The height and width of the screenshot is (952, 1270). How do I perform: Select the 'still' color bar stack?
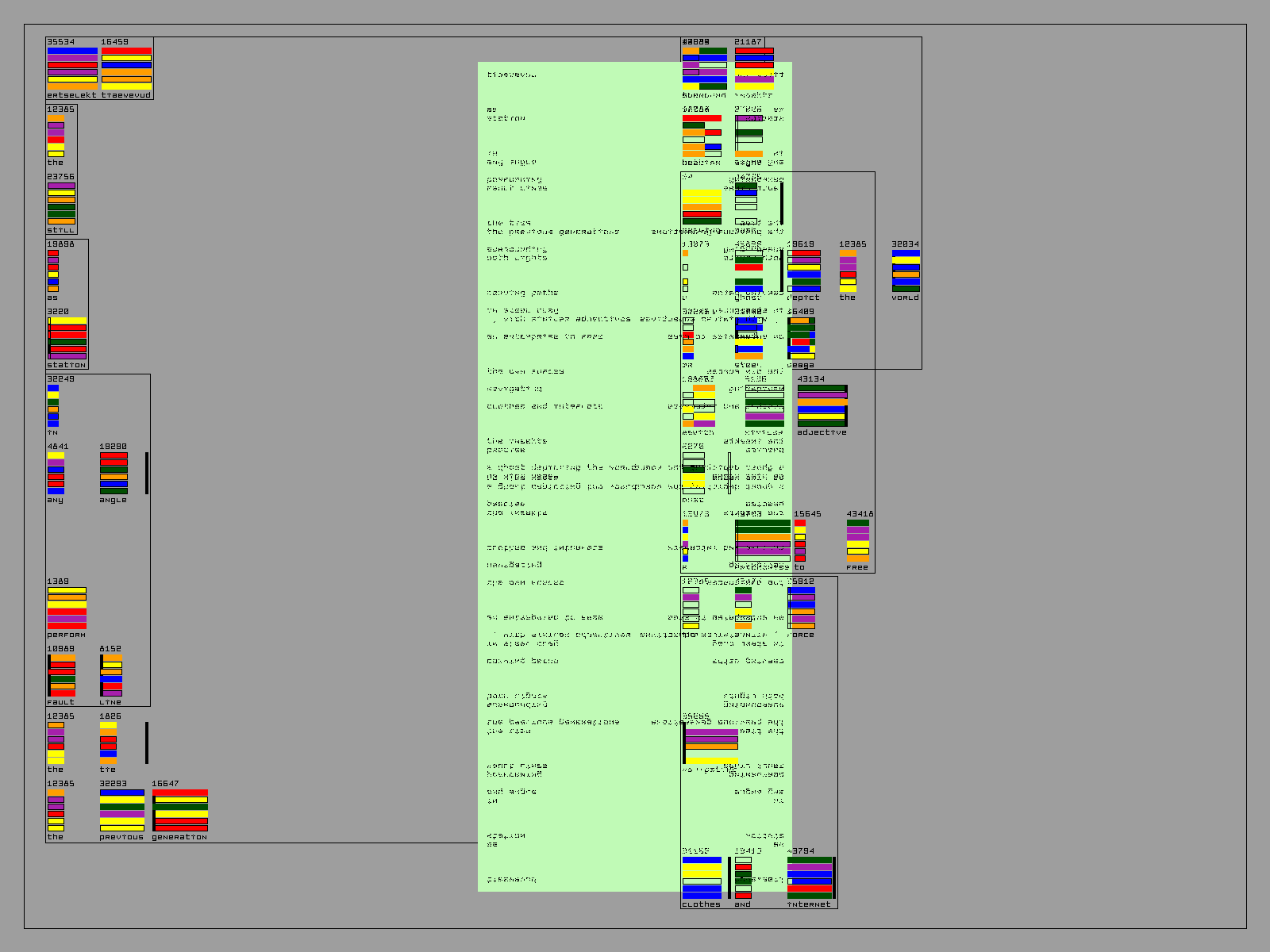tap(61, 203)
